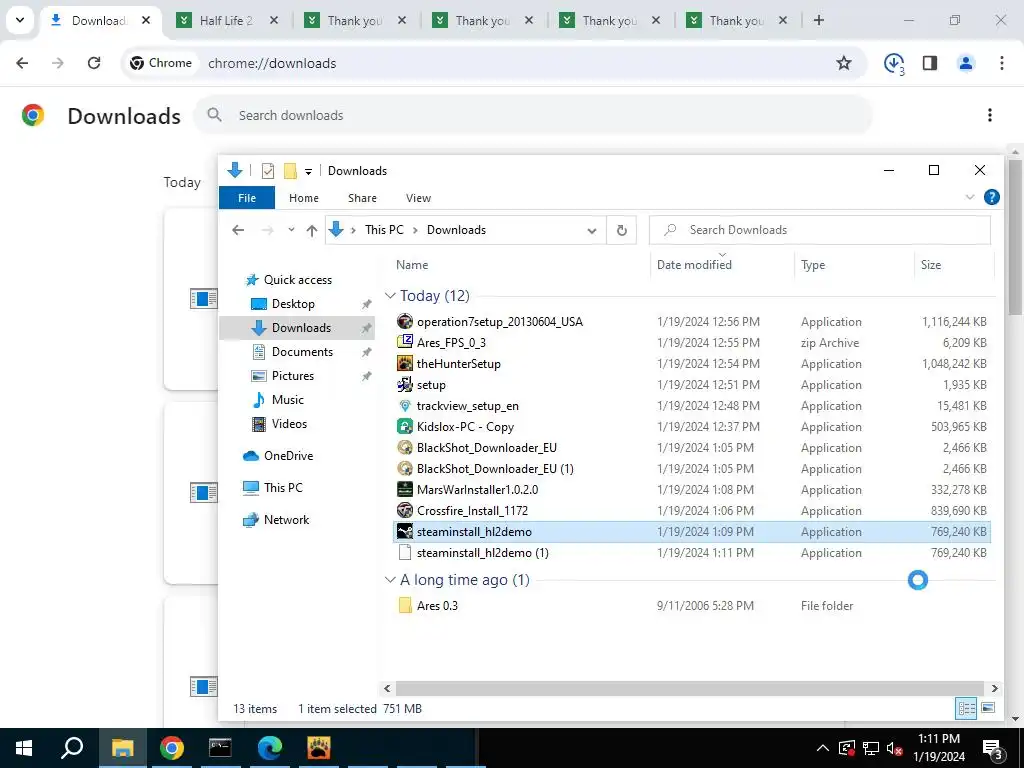
Task: Switch Explorer to details view icon
Action: point(967,708)
